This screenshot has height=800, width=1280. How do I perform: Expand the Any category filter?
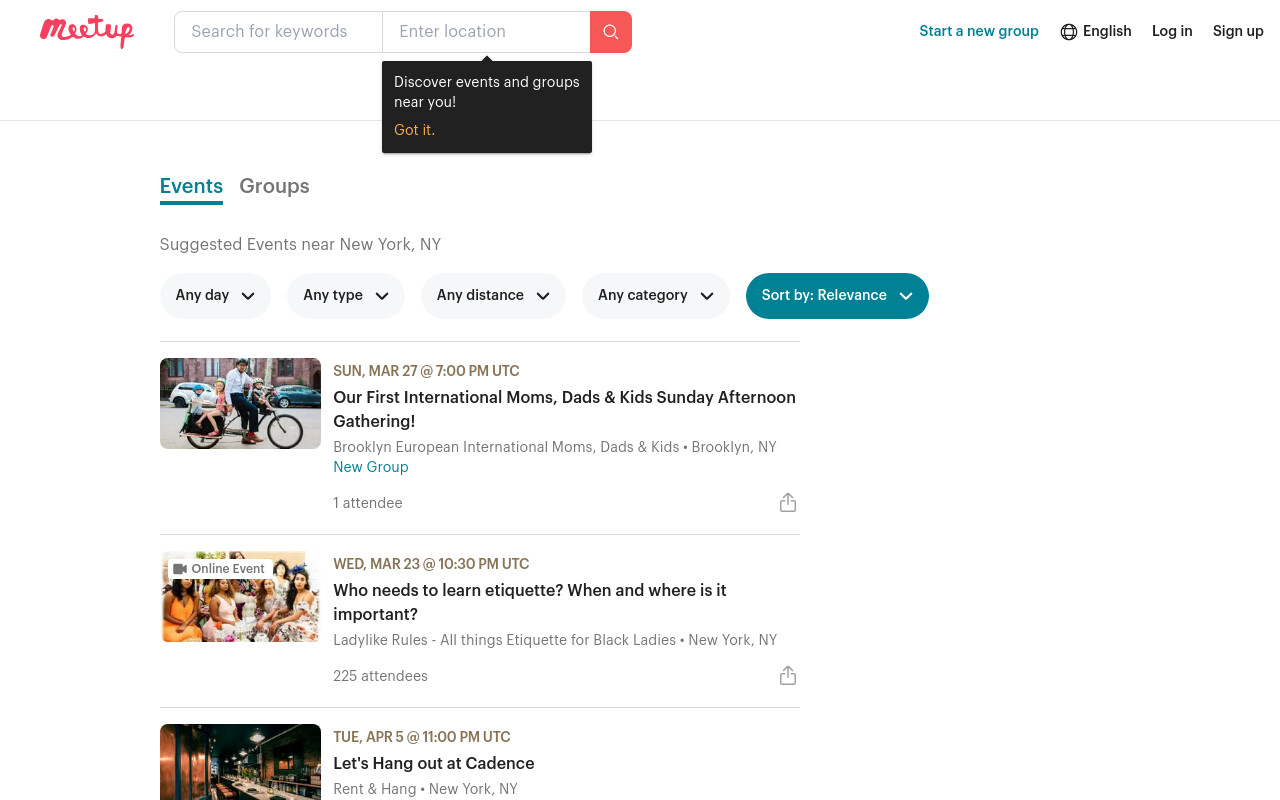point(656,296)
